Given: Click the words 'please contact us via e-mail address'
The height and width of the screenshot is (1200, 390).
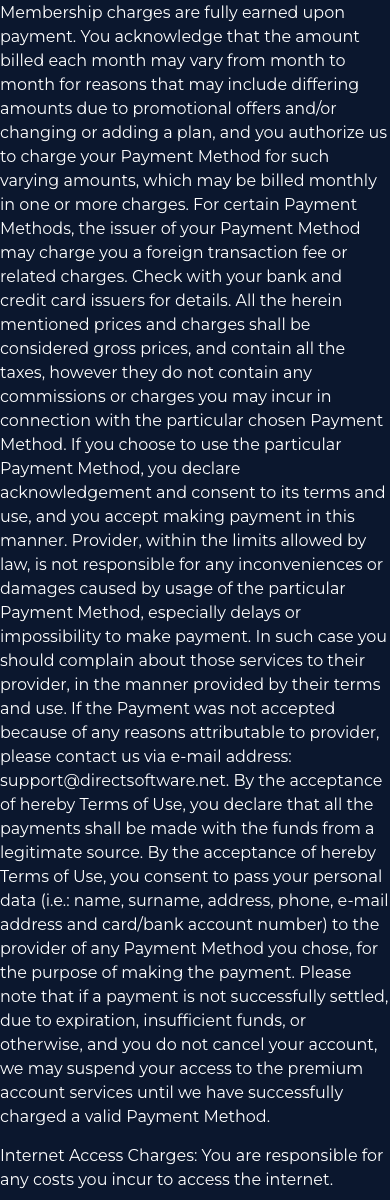Looking at the screenshot, I should (145, 756).
